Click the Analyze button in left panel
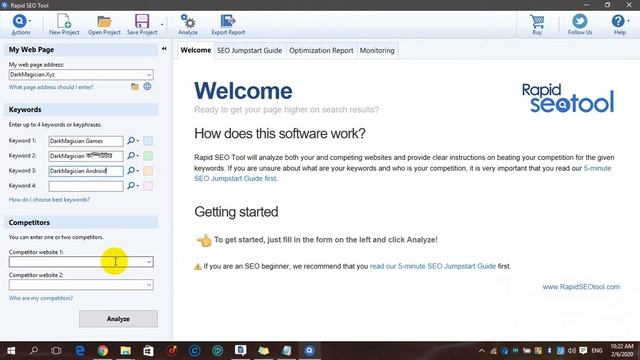This screenshot has width=640, height=360. [118, 319]
